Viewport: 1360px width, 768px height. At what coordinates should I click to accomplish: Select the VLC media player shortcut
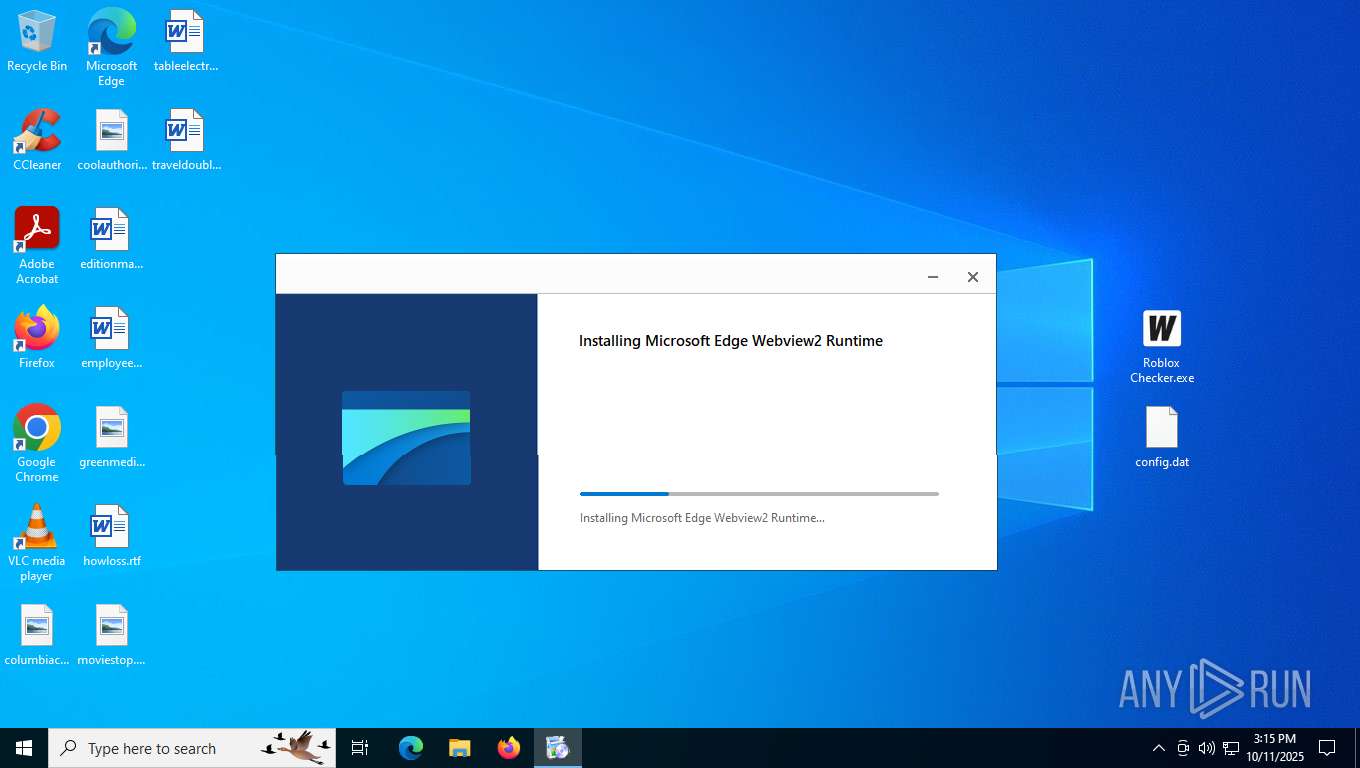point(37,543)
